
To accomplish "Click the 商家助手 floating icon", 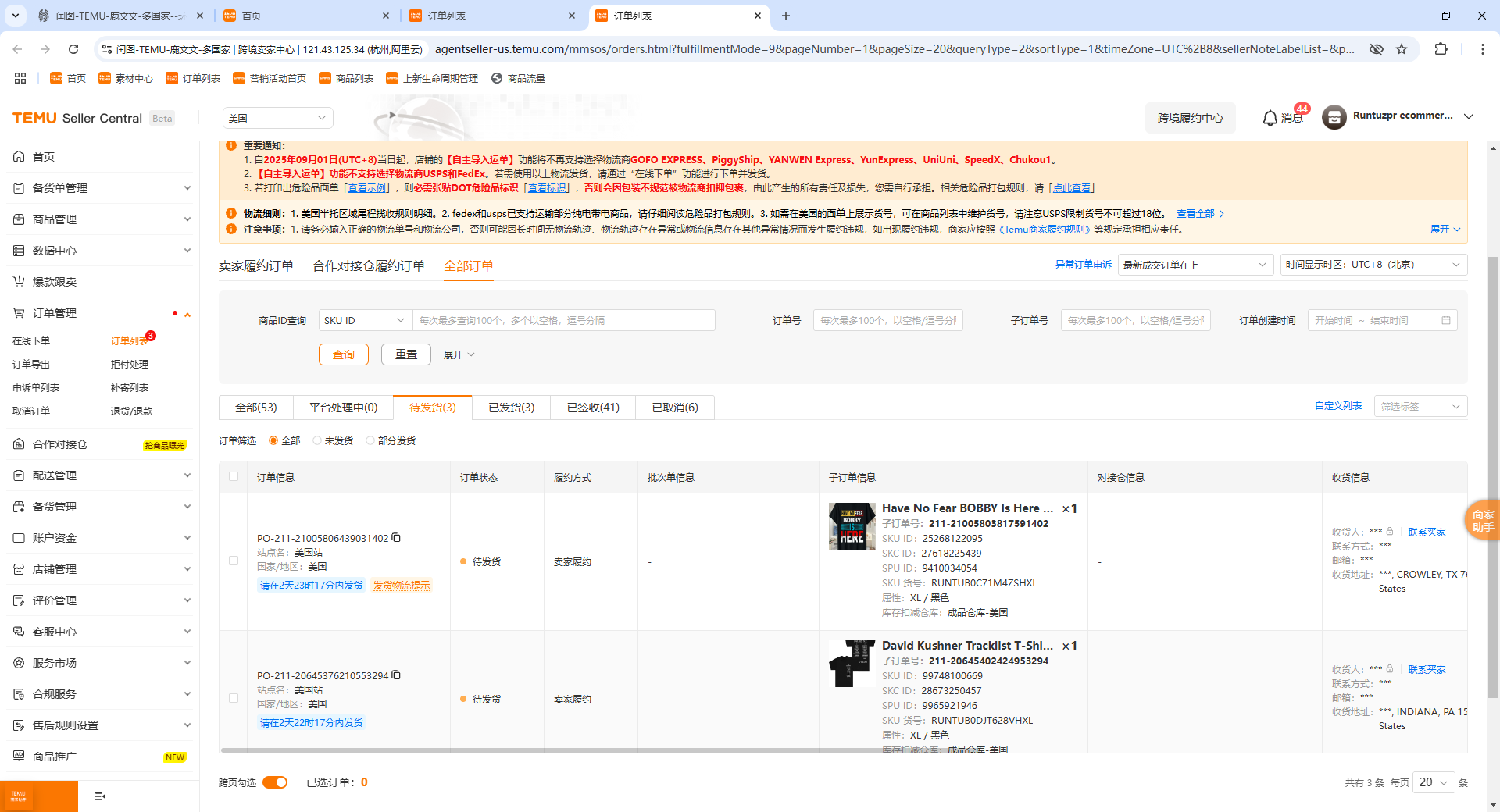I will (x=1483, y=520).
